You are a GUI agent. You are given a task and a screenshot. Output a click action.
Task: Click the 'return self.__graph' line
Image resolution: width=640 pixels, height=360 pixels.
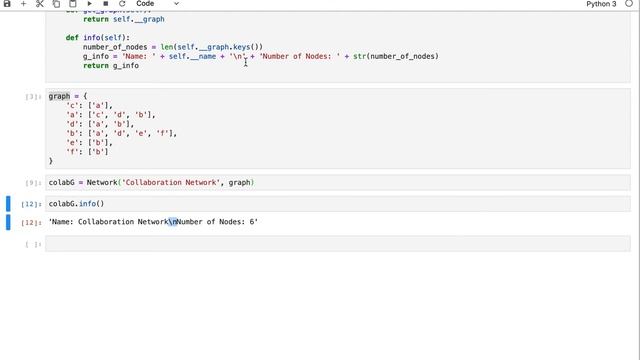point(124,19)
